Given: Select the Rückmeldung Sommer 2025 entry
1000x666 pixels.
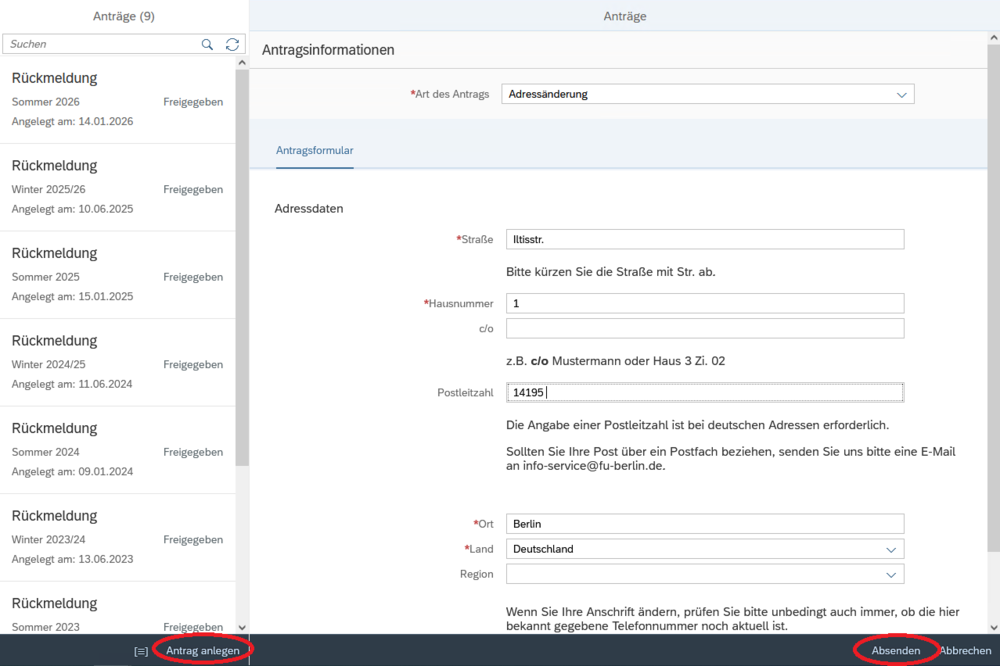Looking at the screenshot, I should pos(117,275).
